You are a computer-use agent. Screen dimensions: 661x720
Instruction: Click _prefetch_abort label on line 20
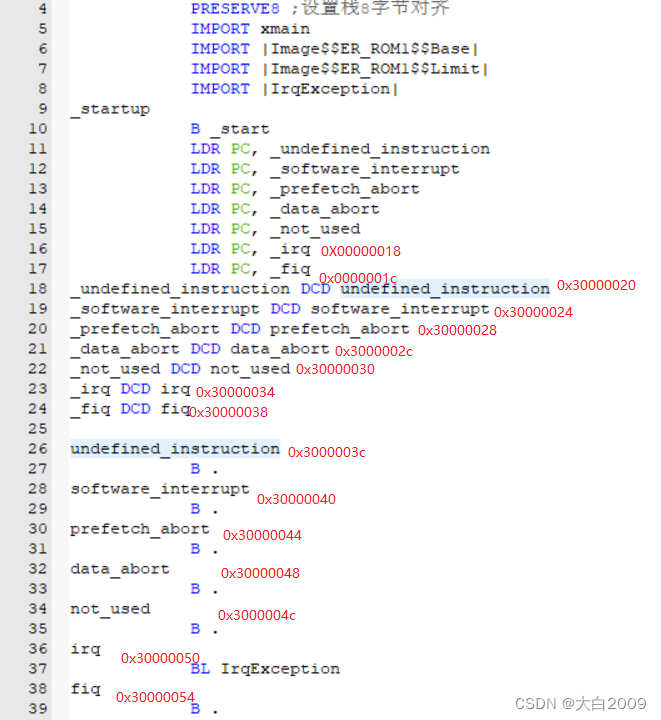(145, 330)
